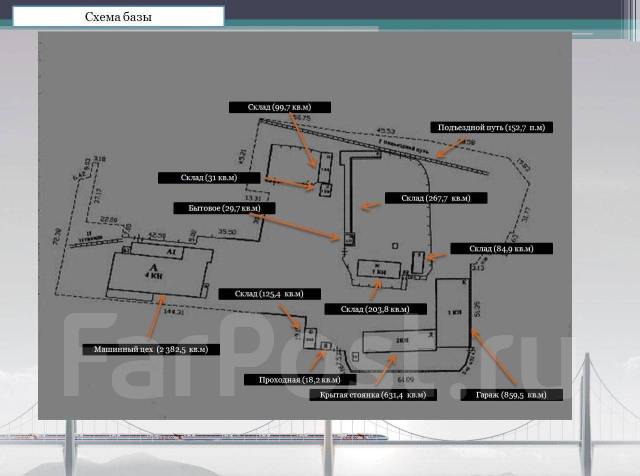This screenshot has height=476, width=640.
Task: Click the "2КН" covered parking building
Action: coord(400,342)
